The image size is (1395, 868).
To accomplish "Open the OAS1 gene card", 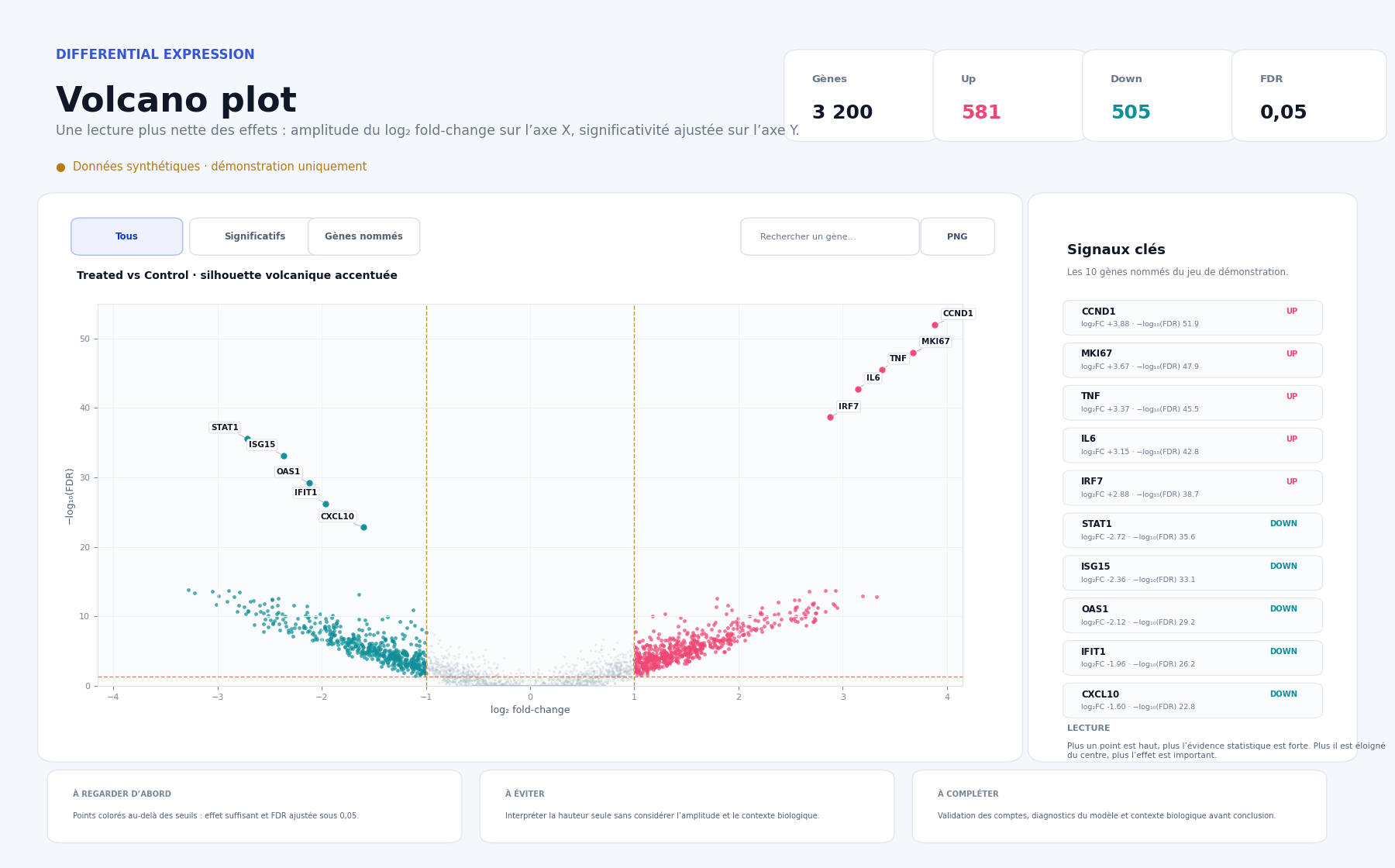I will point(1192,615).
